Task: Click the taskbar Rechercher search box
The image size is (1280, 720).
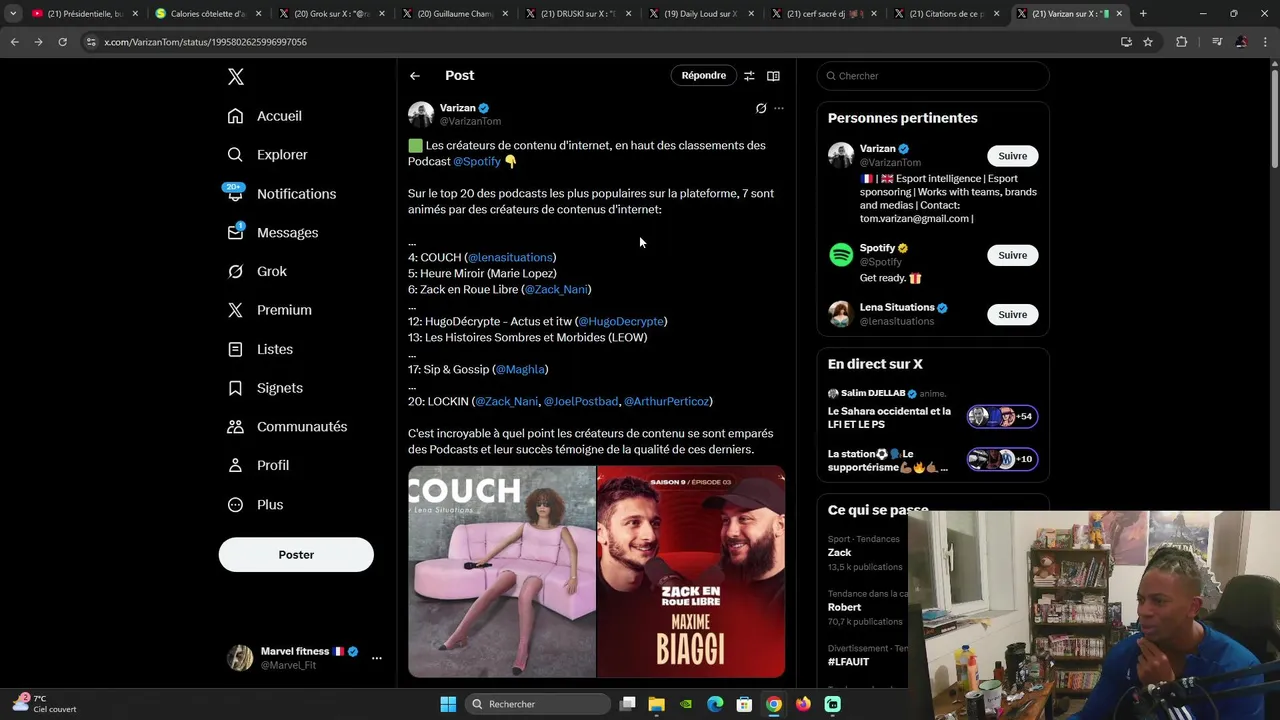Action: [x=538, y=704]
